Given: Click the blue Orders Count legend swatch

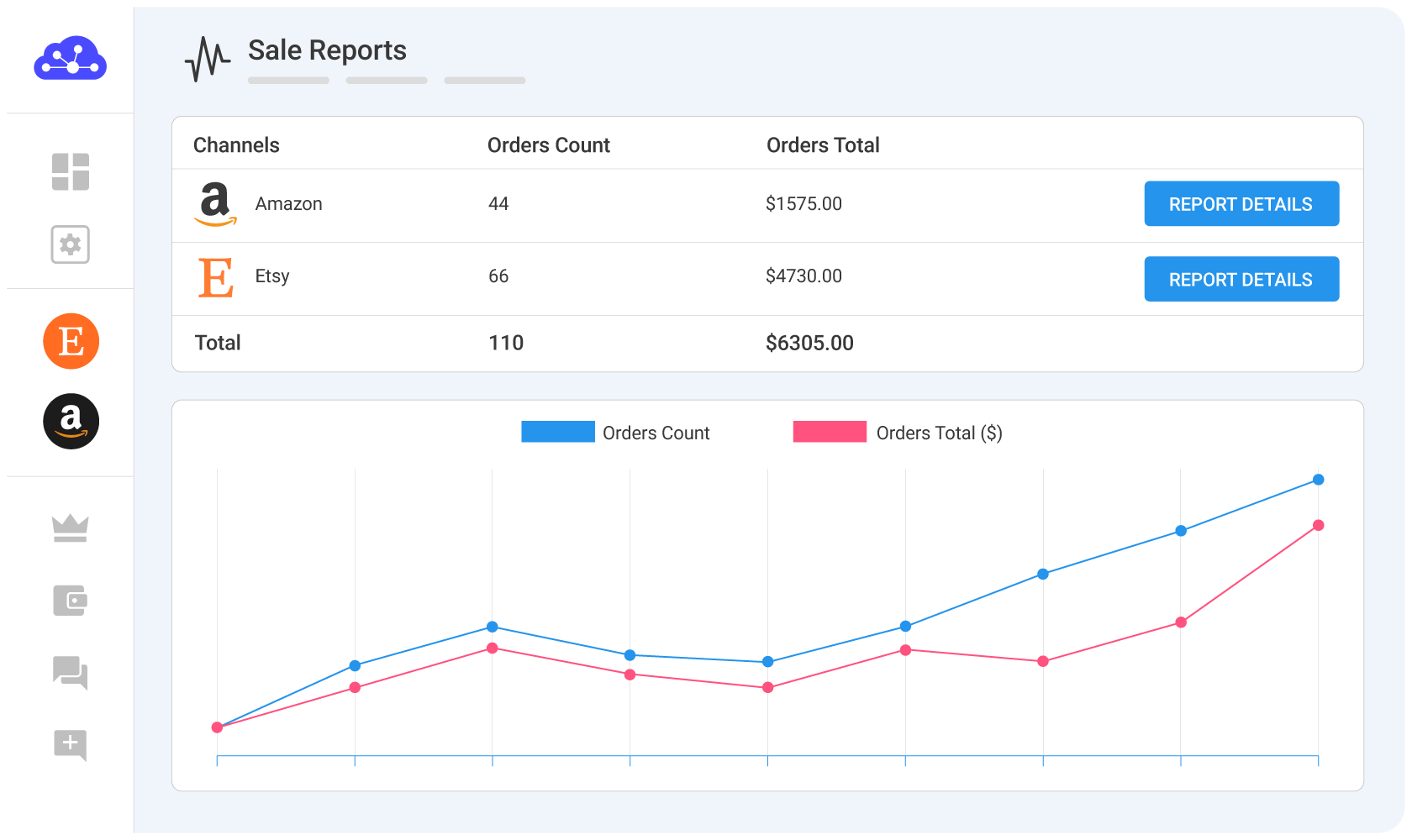Looking at the screenshot, I should 557,432.
